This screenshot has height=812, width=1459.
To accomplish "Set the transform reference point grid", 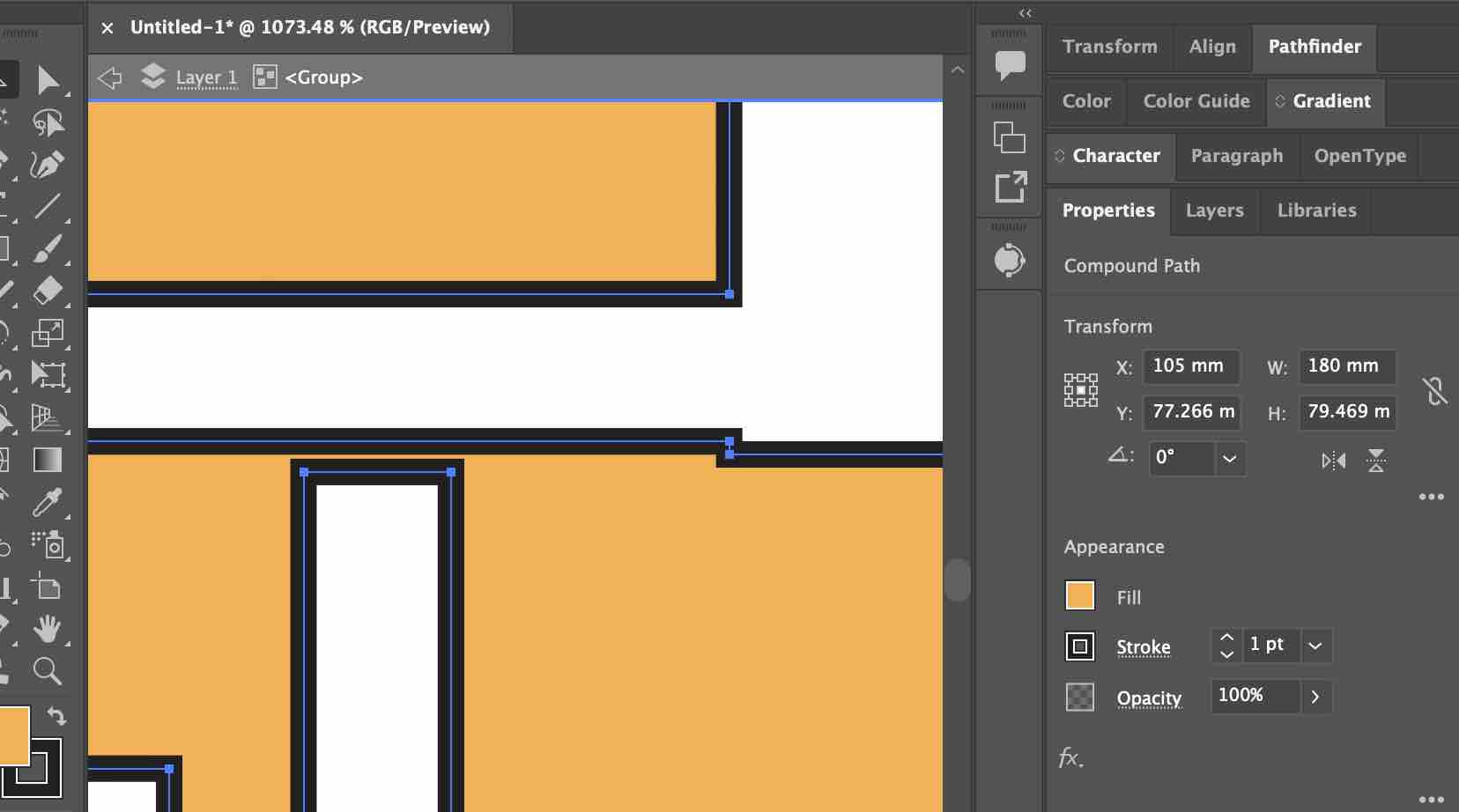I will coord(1081,390).
